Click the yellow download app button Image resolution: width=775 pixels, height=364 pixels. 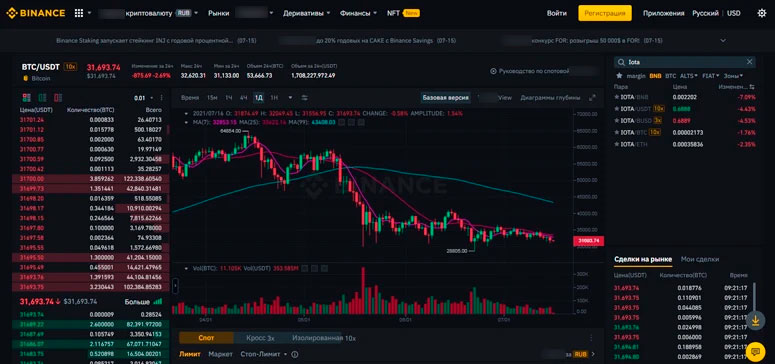pyautogui.click(x=755, y=320)
